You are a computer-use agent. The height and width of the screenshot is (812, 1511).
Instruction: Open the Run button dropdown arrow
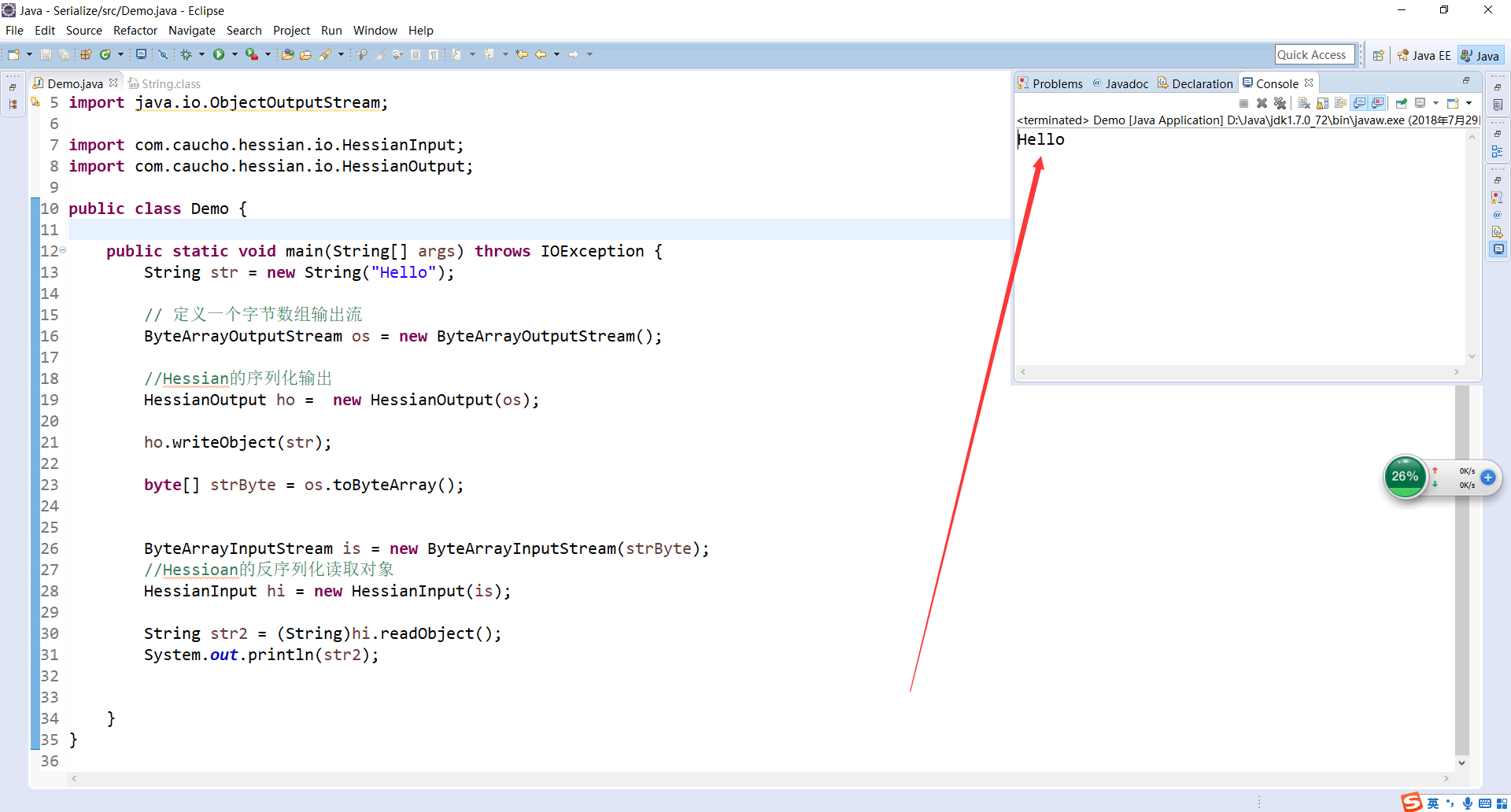point(234,54)
